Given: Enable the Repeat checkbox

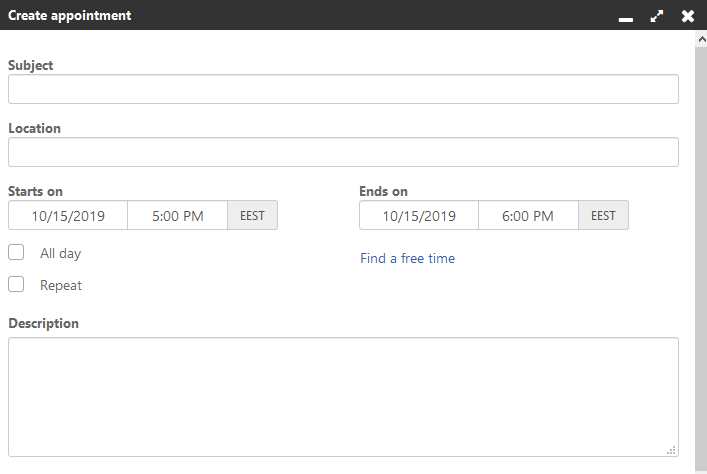Looking at the screenshot, I should 16,284.
